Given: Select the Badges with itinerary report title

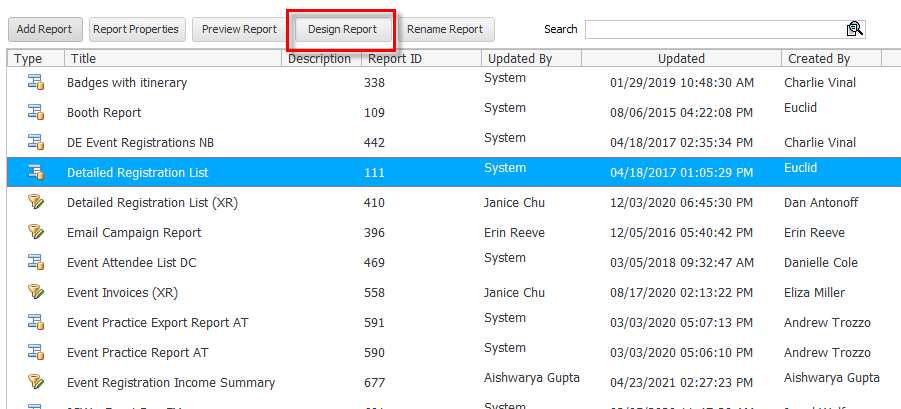Looking at the screenshot, I should [127, 83].
